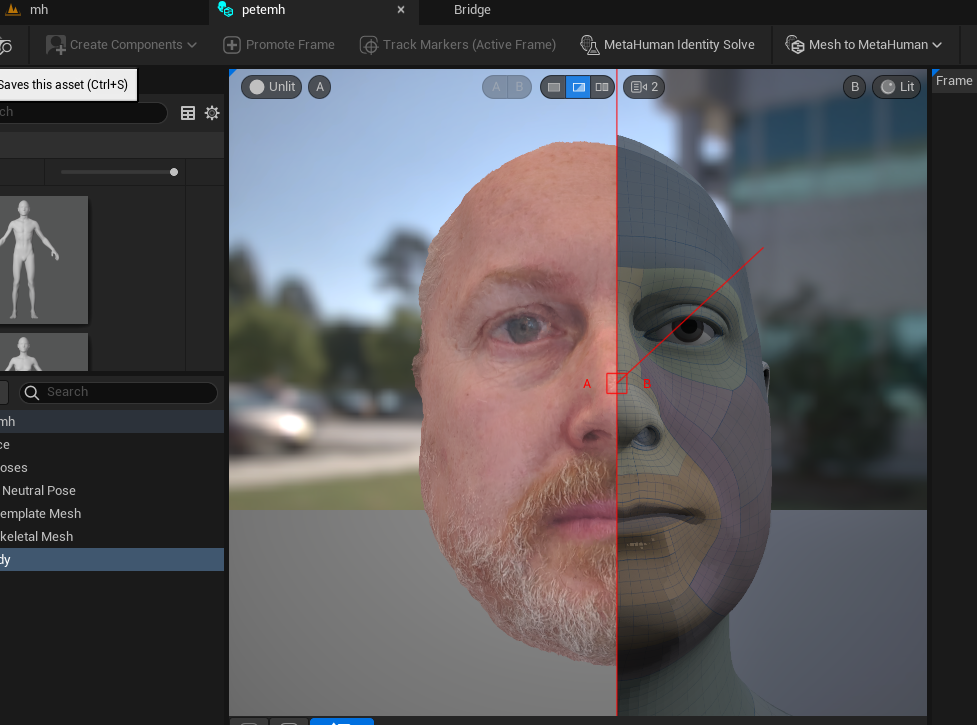Click the Mesh to MetaHuman icon
Viewport: 977px width, 725px height.
coord(794,45)
